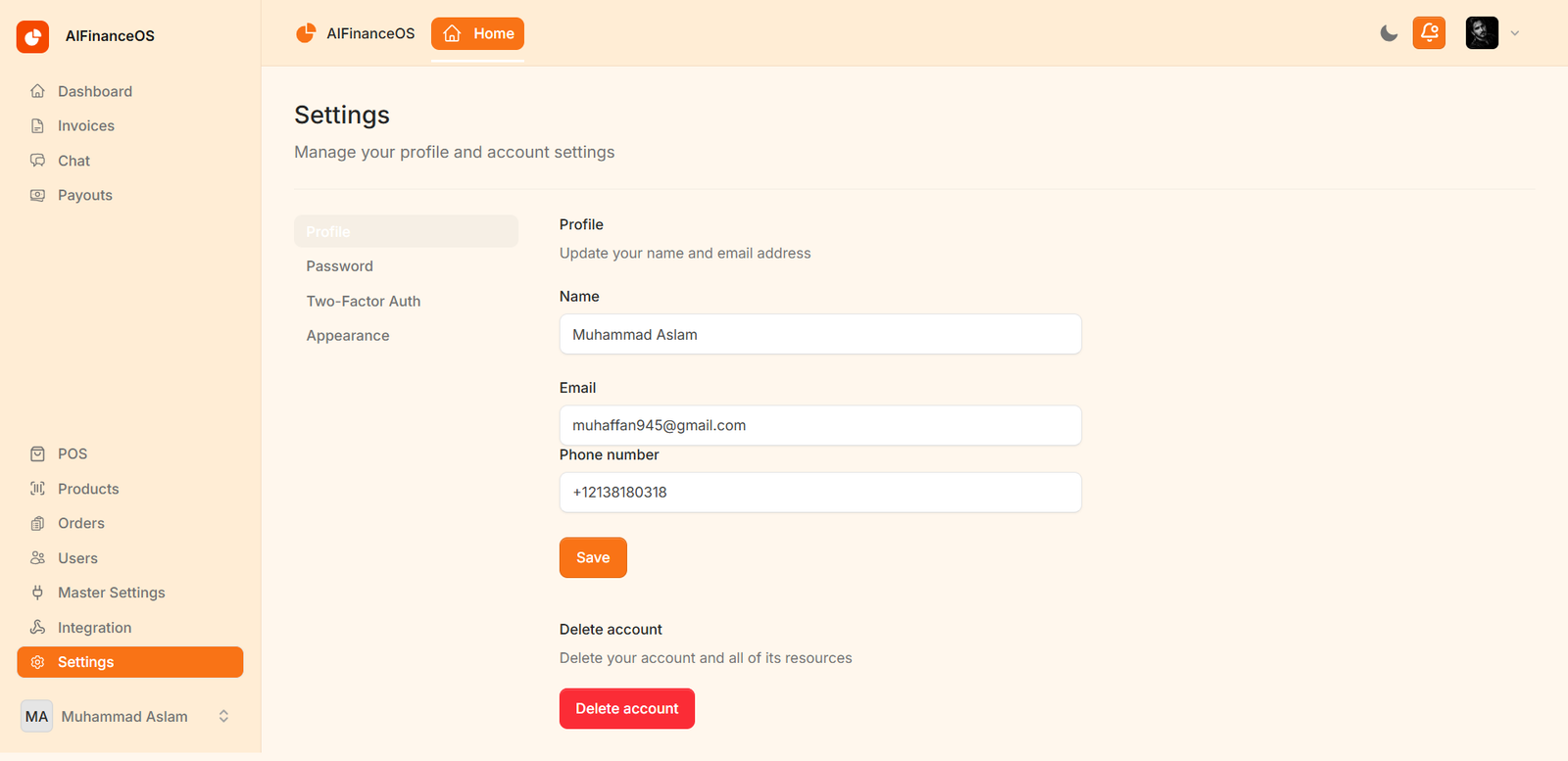Screen dimensions: 1568x761
Task: Click the Home tab label
Action: [x=494, y=33]
